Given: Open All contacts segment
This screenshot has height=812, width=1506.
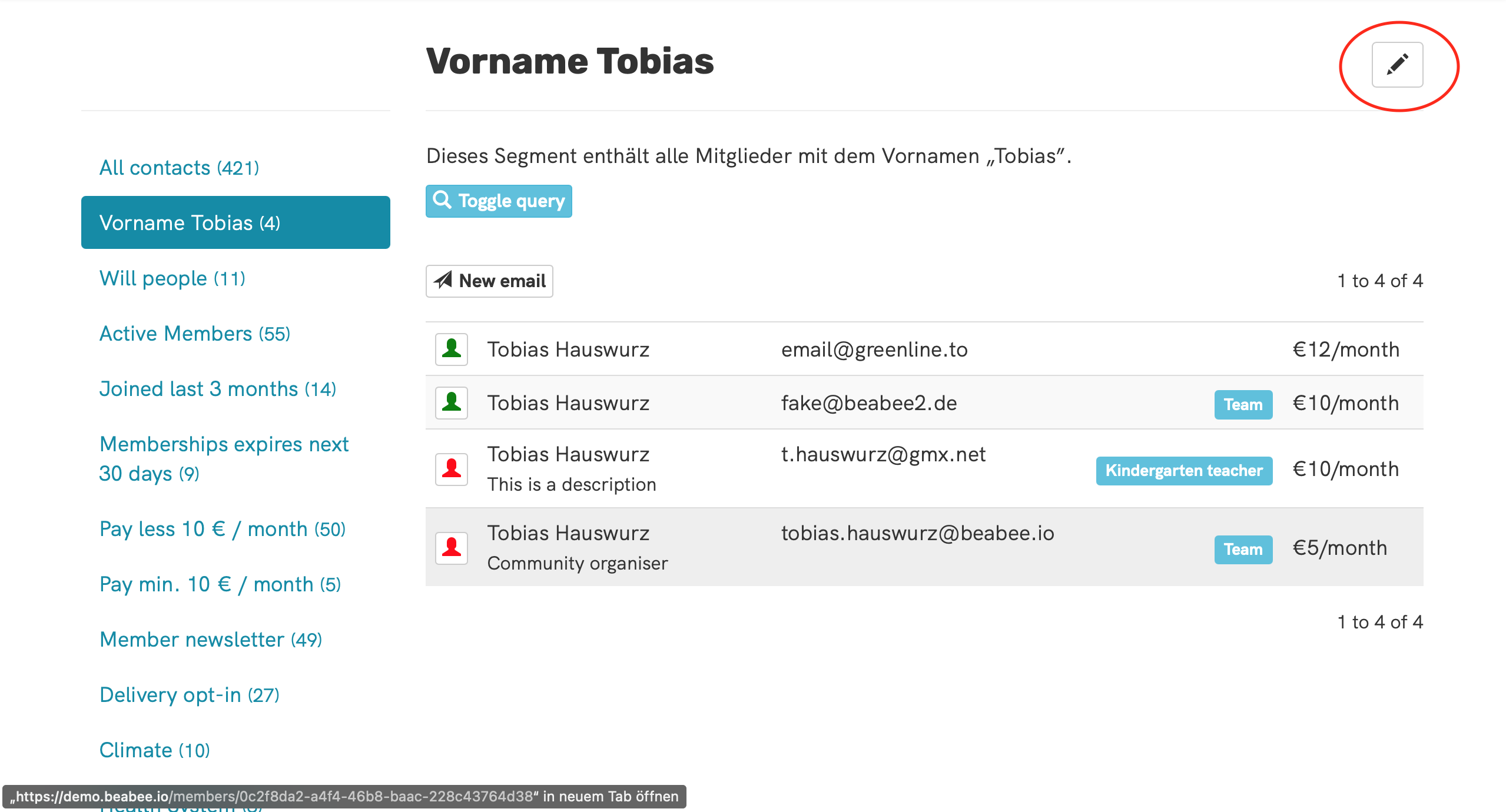Looking at the screenshot, I should click(x=179, y=168).
